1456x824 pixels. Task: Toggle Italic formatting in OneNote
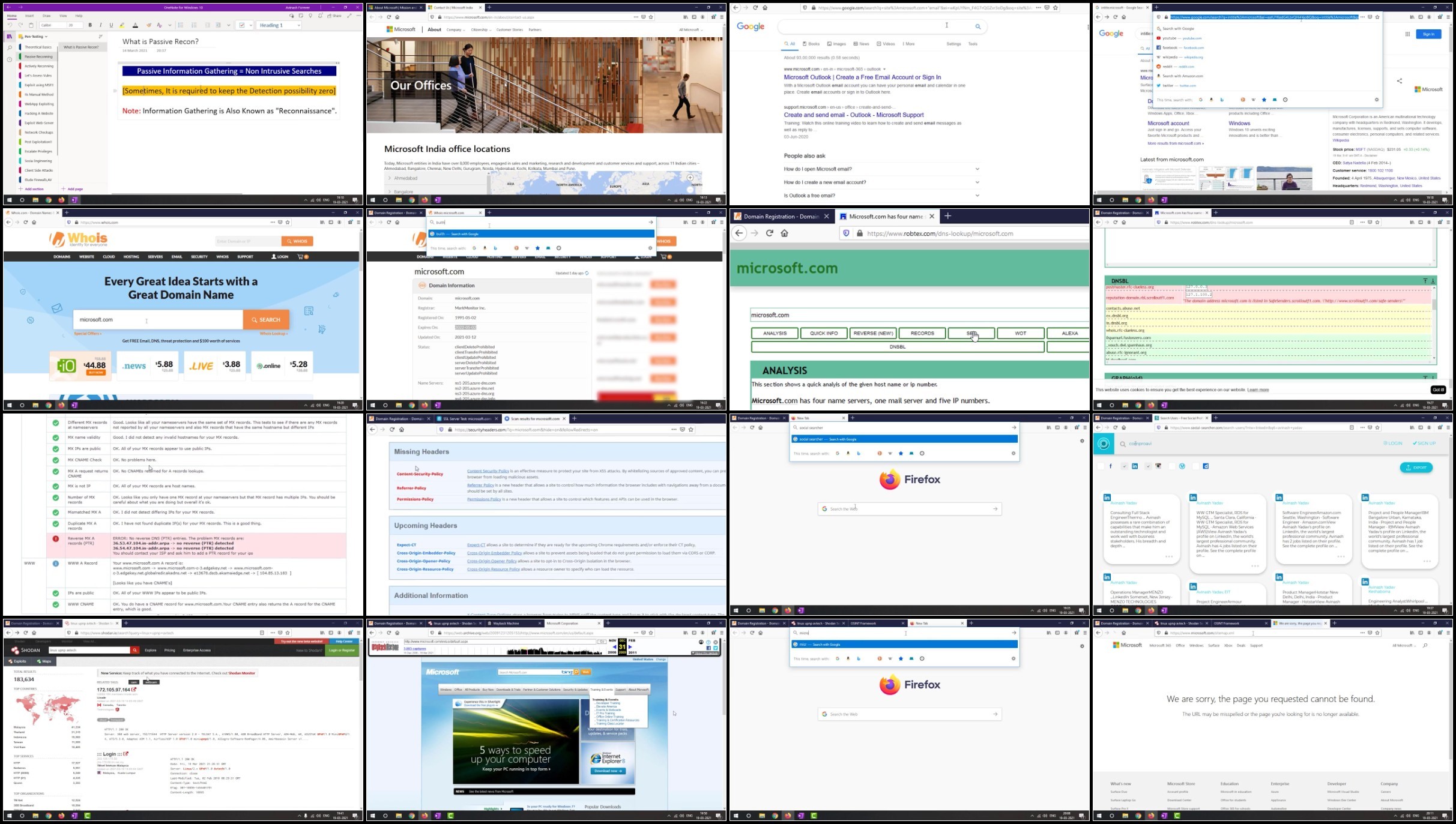(x=100, y=25)
